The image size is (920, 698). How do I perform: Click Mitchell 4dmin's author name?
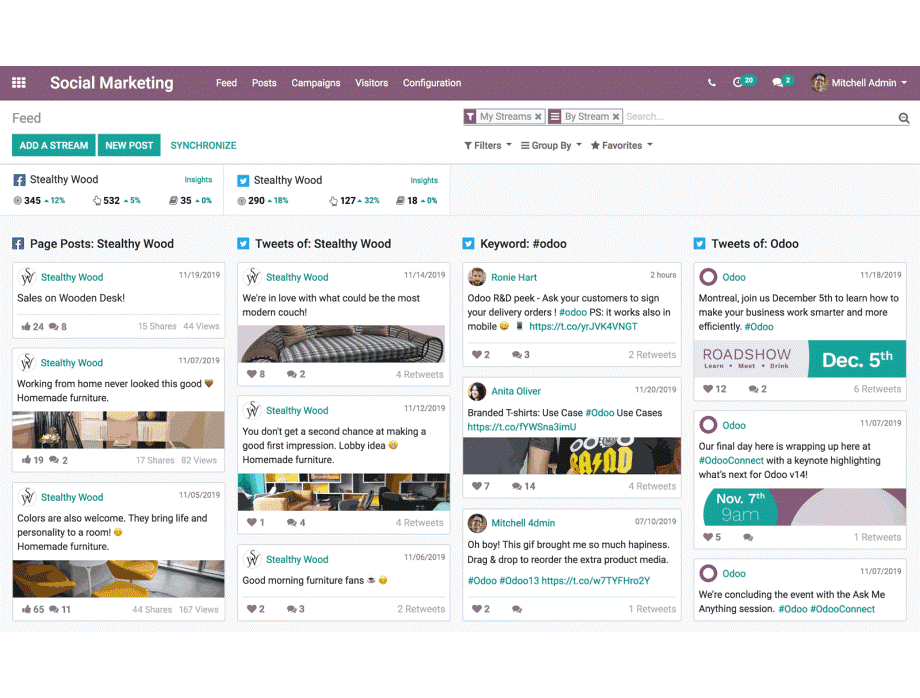pyautogui.click(x=523, y=523)
